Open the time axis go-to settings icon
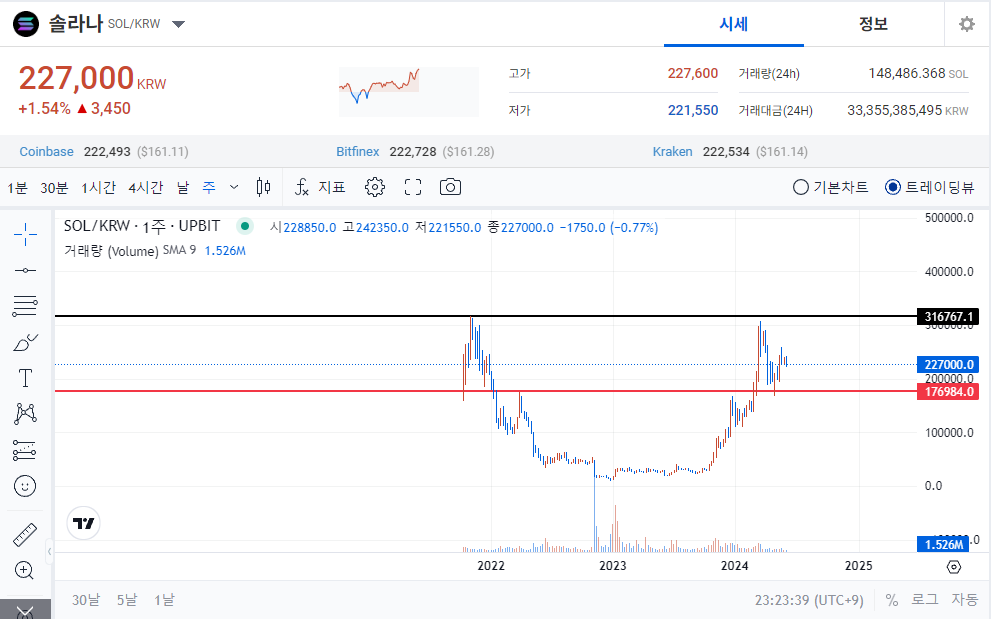The height and width of the screenshot is (619, 991). click(x=954, y=567)
